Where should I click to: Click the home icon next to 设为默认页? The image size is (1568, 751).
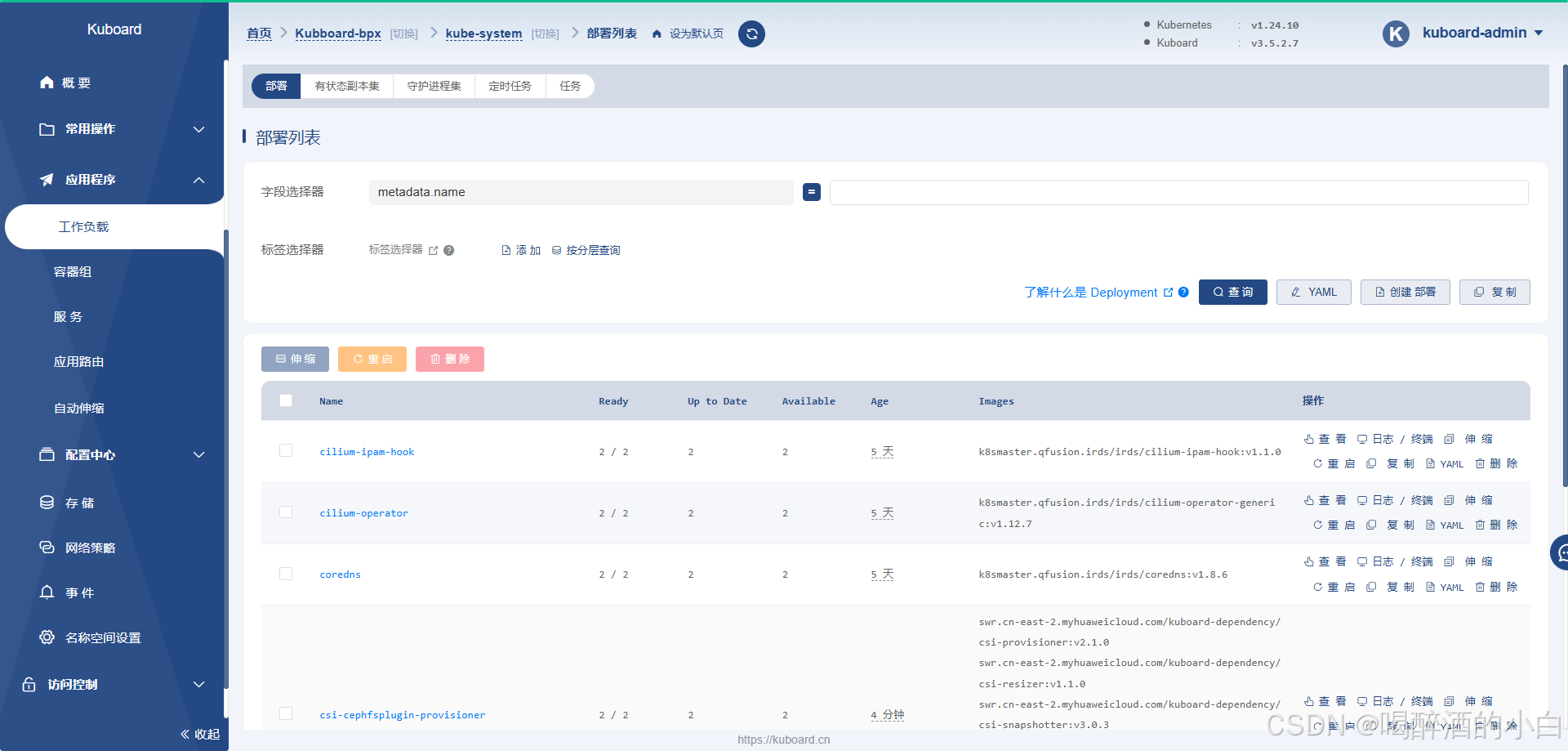coord(657,34)
